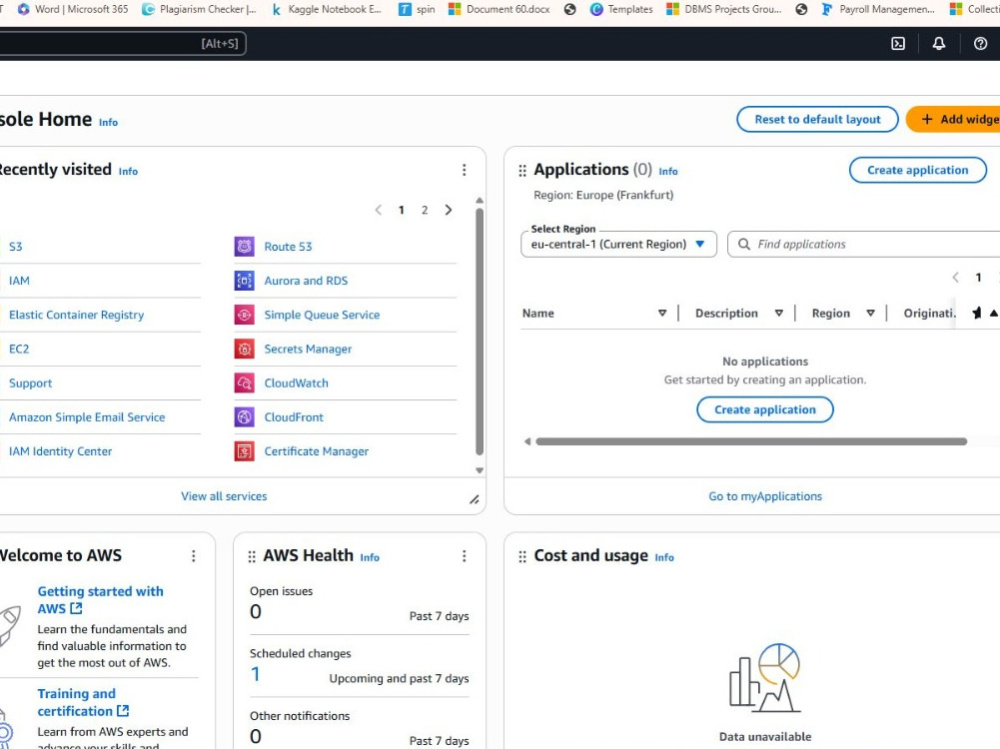
Task: Click the Info link beside Cost and usage
Action: (665, 558)
